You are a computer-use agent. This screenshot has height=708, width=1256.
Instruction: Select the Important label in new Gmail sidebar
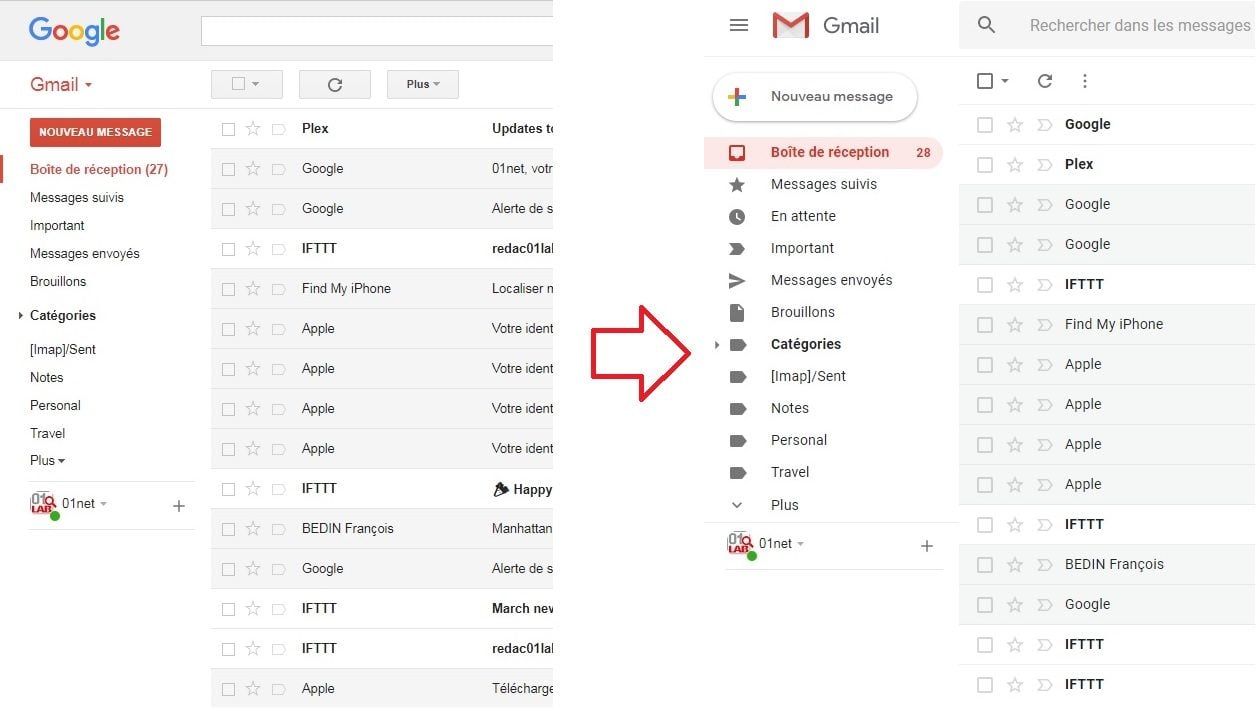coord(802,248)
